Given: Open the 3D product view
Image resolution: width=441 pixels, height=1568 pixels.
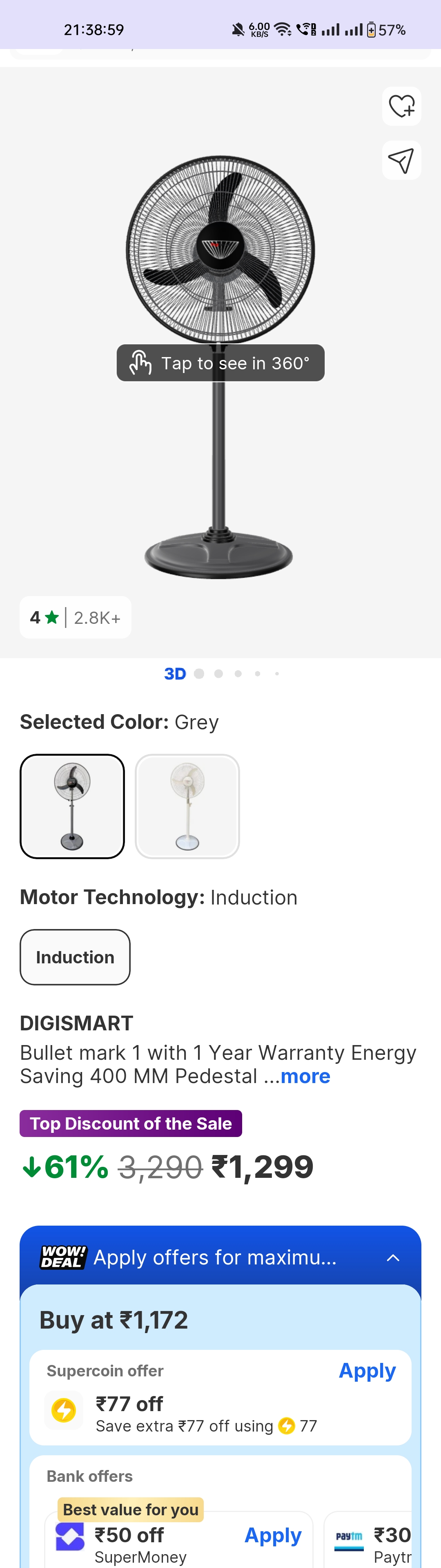Looking at the screenshot, I should 176,674.
